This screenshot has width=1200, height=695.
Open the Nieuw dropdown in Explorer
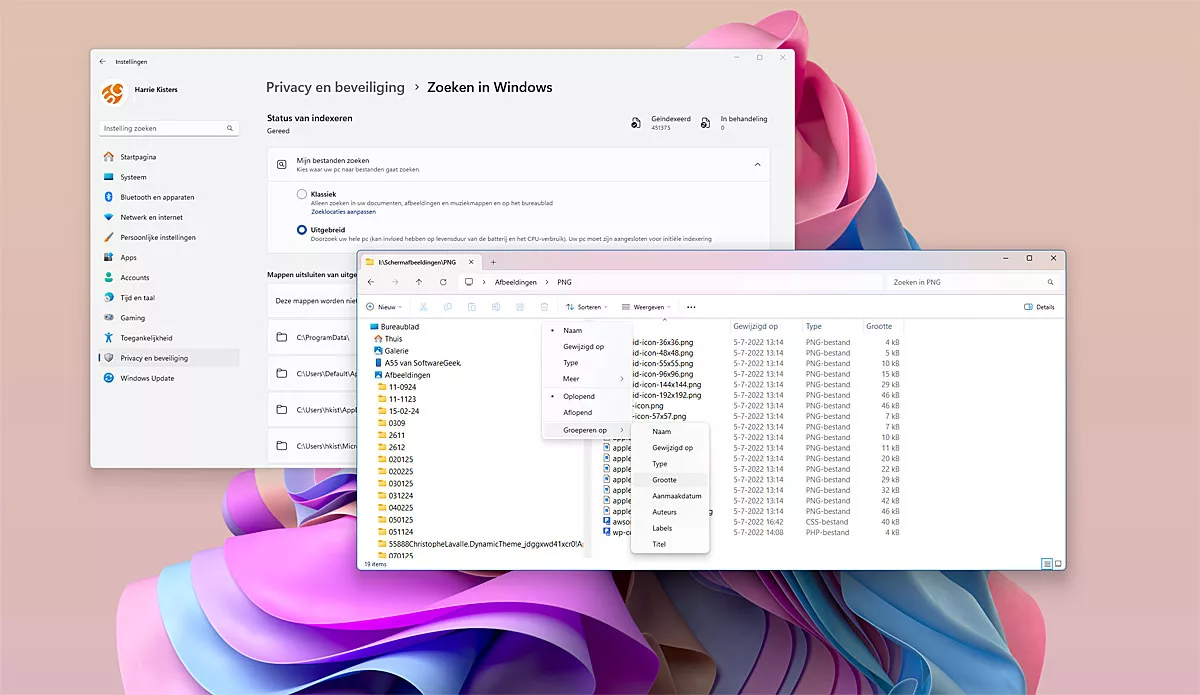coord(383,307)
